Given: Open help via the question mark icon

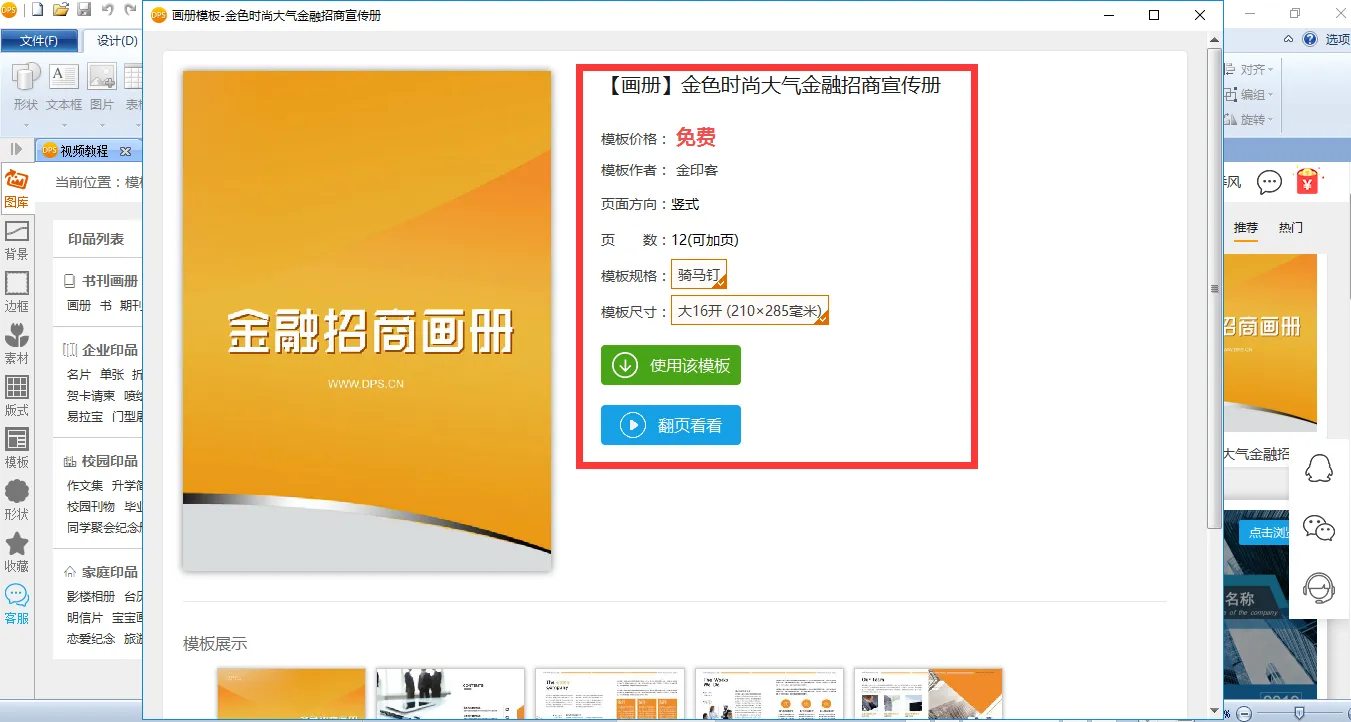Looking at the screenshot, I should click(1310, 39).
